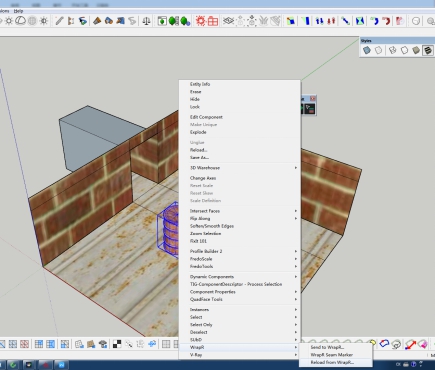Viewport: 435px width, 370px height.
Task: Click the double green trees icon
Action: pyautogui.click(x=173, y=21)
